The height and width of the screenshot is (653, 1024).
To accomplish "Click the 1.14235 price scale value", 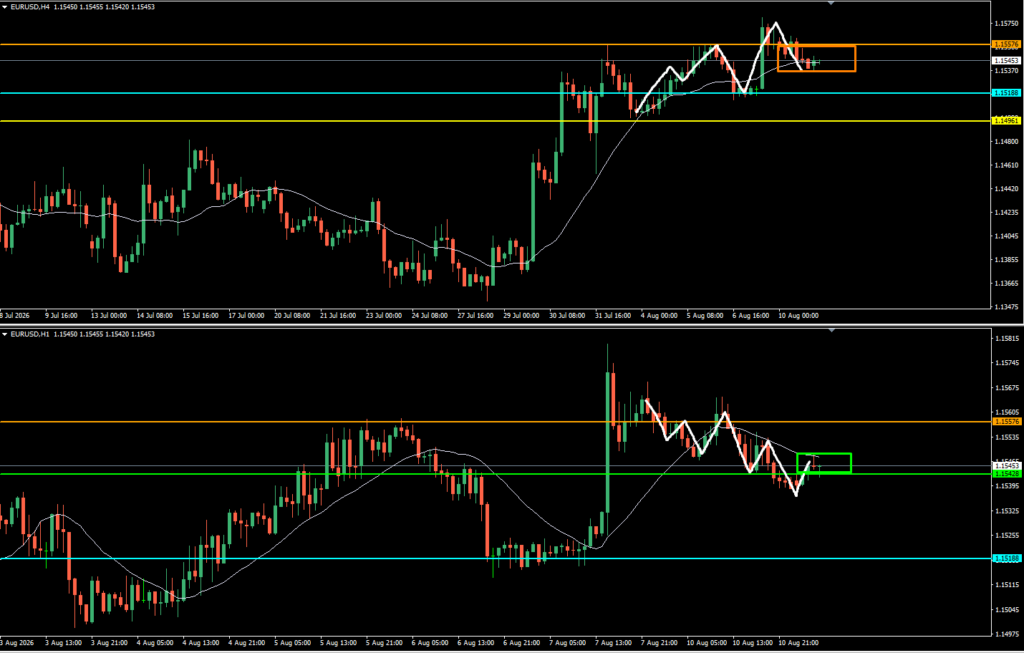I will (1006, 212).
